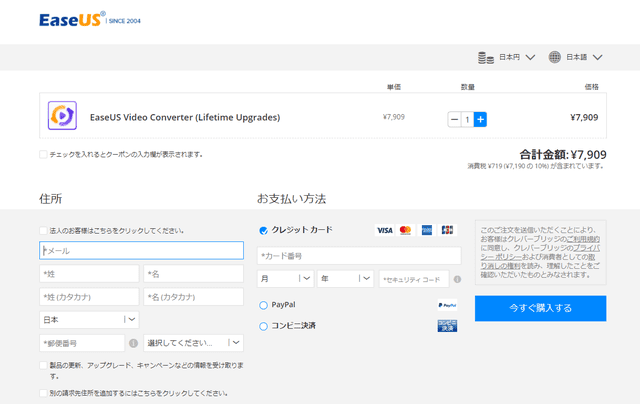The height and width of the screenshot is (404, 640).
Task: Click the Mastercard icon
Action: pos(405,230)
